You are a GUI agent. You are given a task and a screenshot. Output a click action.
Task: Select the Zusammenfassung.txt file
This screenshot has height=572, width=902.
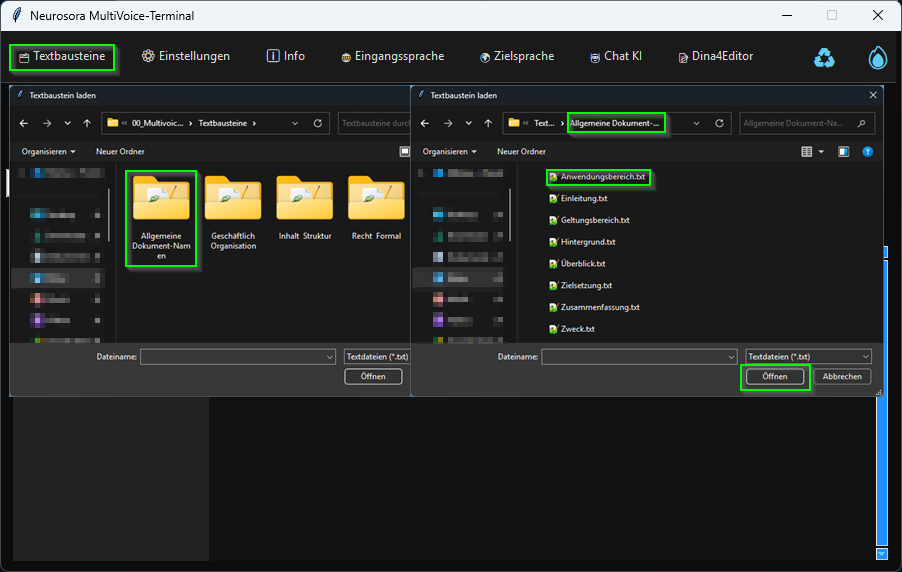point(599,307)
